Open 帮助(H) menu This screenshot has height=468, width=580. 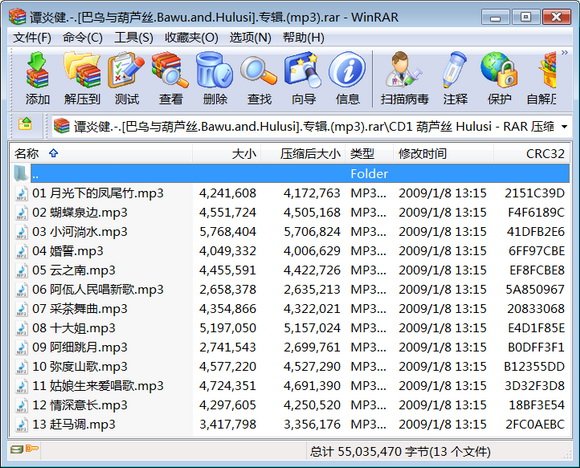click(304, 37)
